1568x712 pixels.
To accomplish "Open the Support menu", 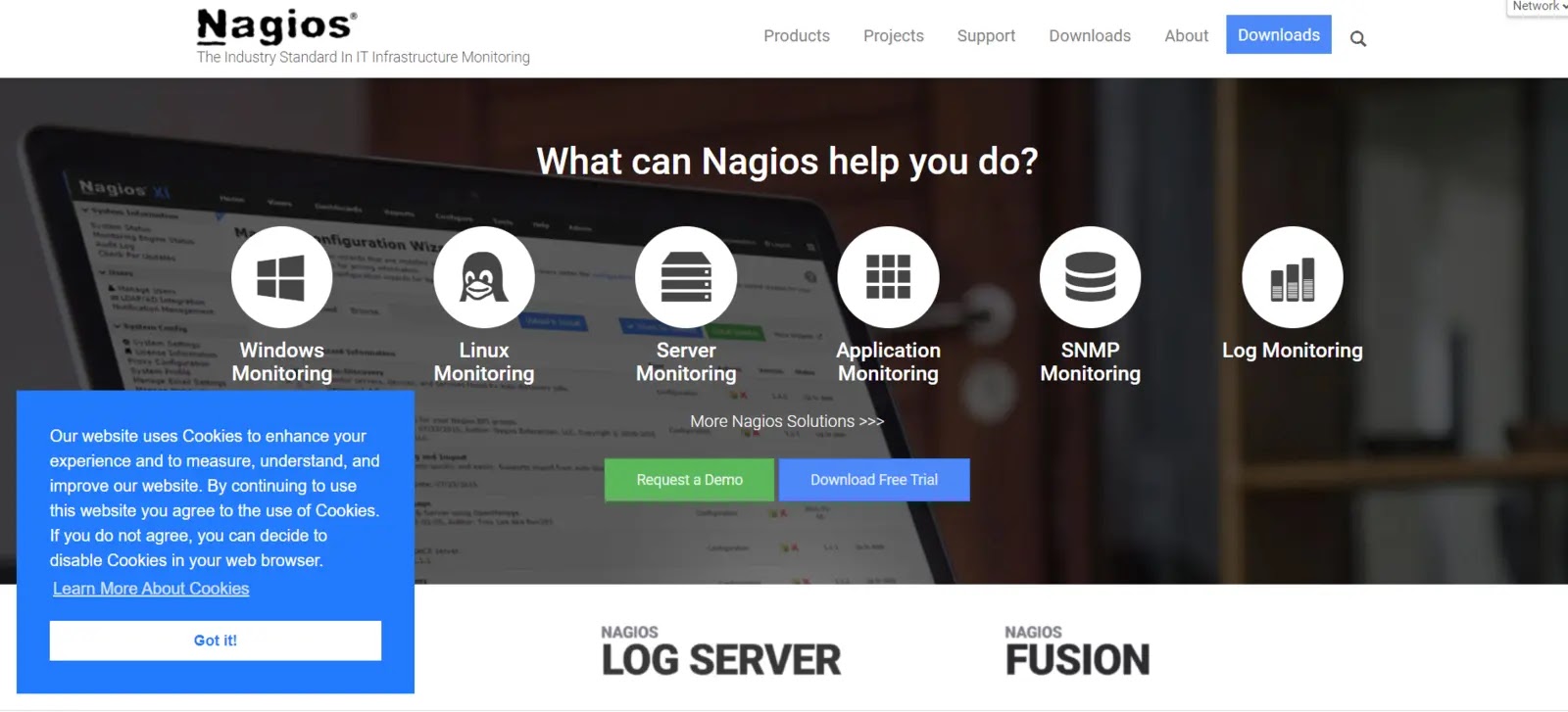I will 986,35.
